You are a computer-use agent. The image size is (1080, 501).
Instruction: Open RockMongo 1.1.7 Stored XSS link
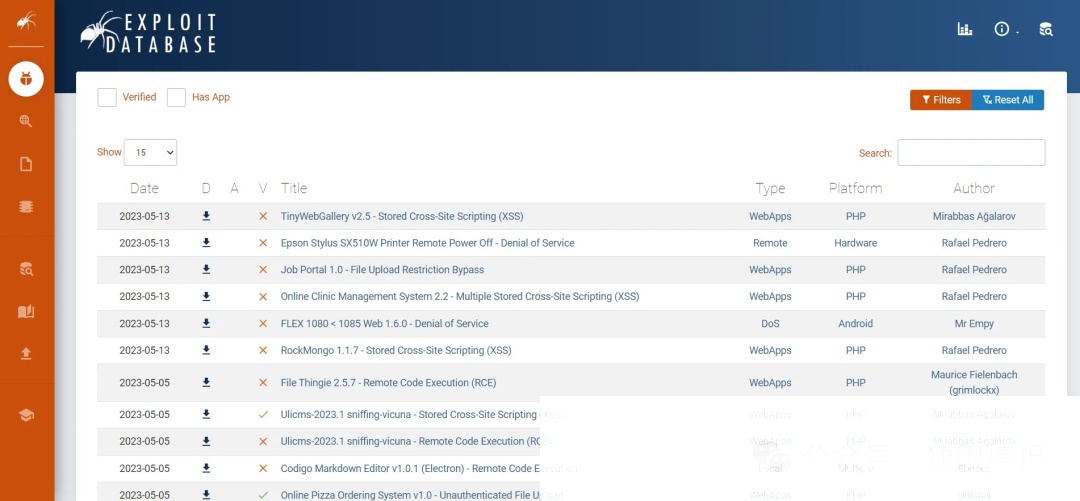396,351
